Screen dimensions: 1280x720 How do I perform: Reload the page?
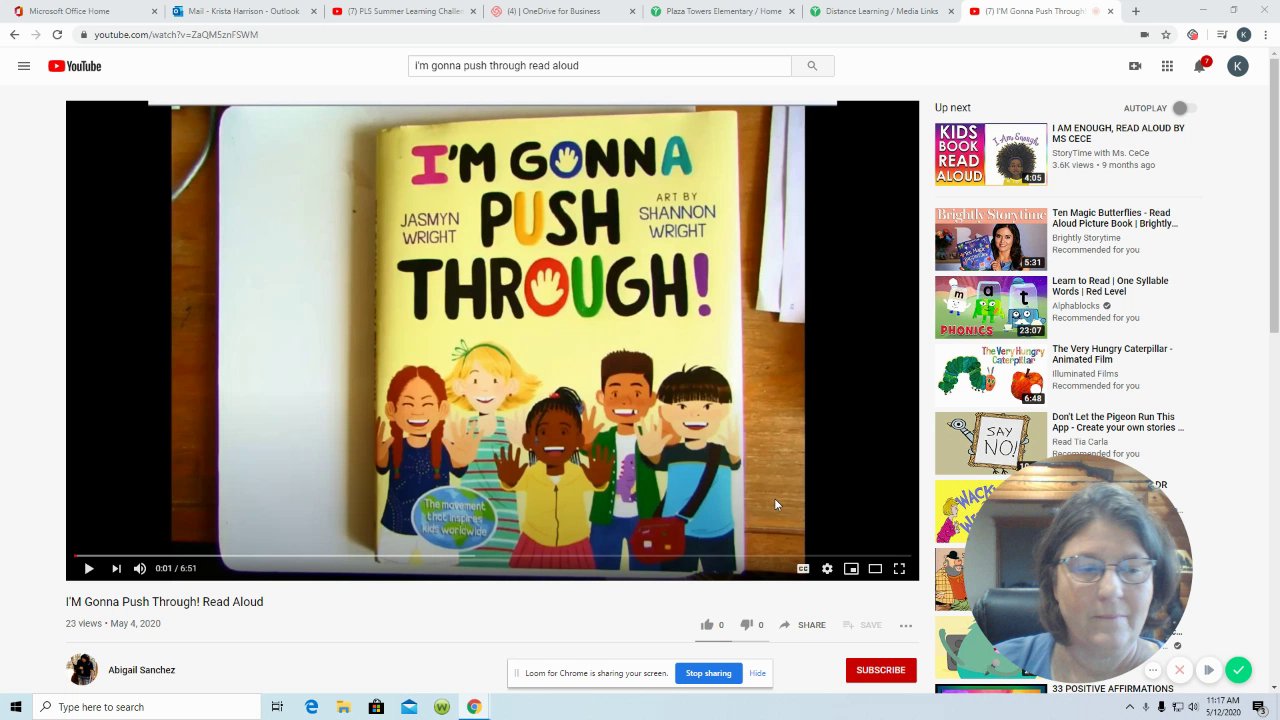point(57,34)
